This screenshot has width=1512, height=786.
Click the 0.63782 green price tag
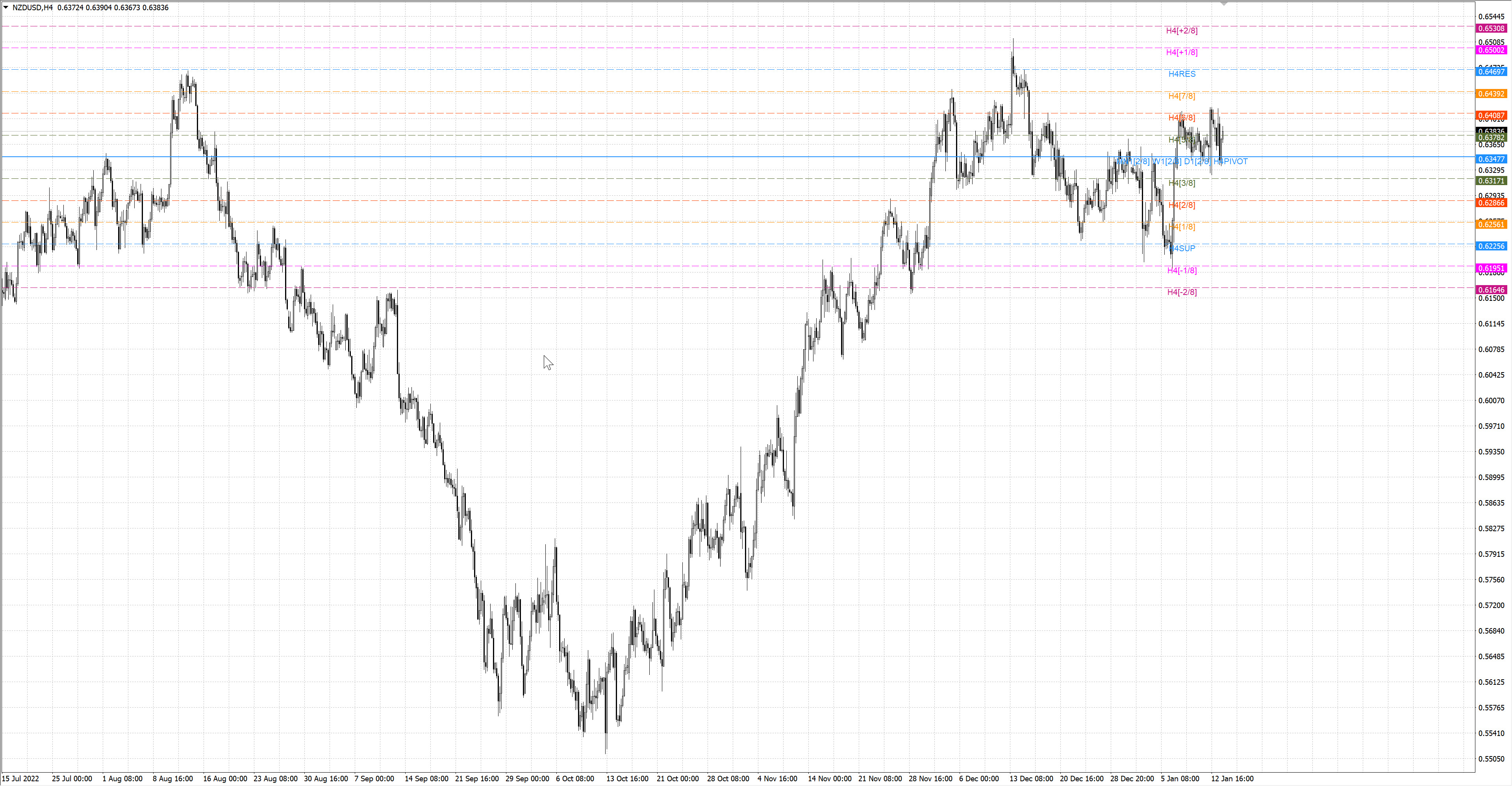click(1492, 137)
